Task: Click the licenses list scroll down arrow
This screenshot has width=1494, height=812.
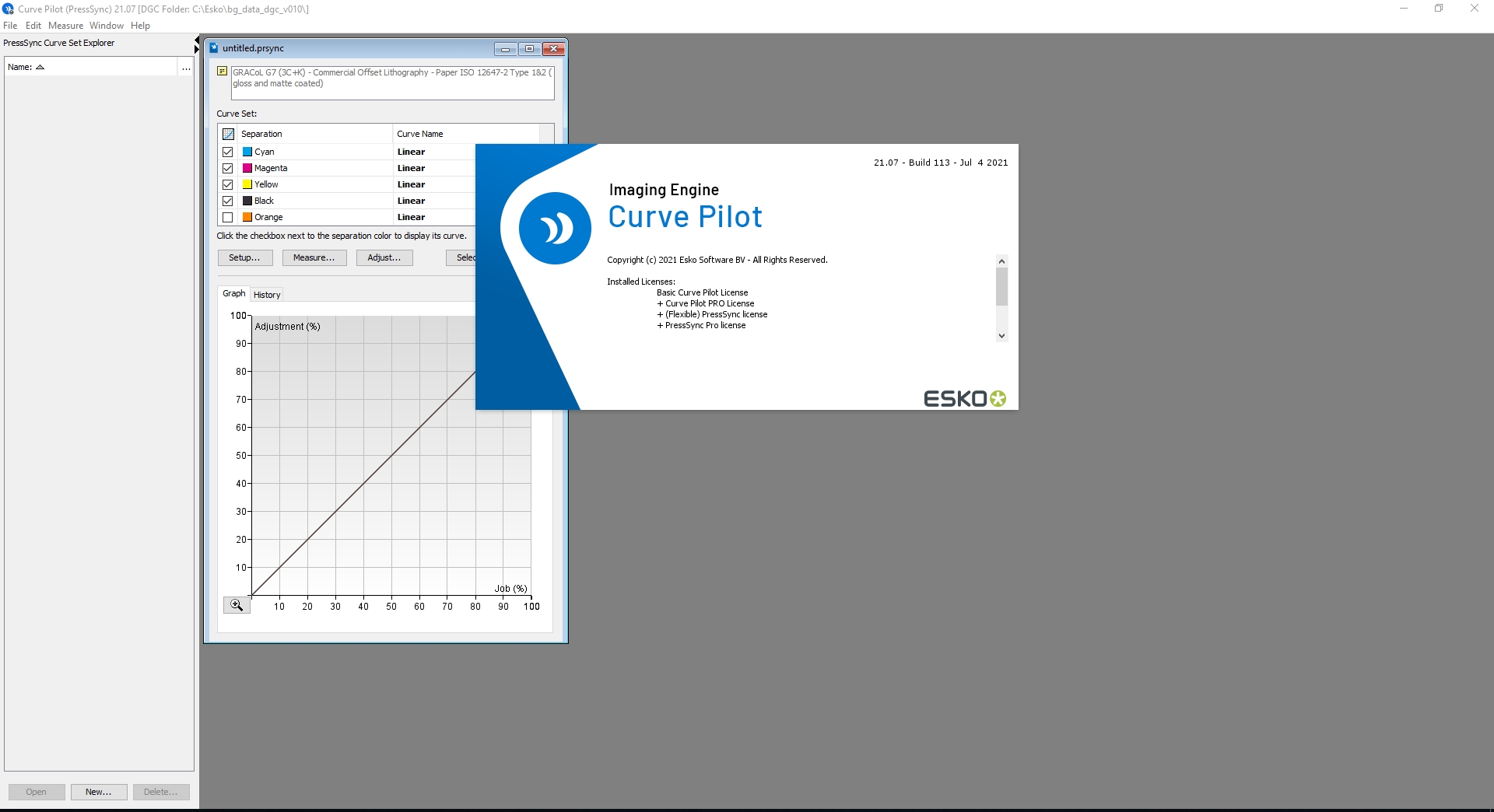Action: [x=1002, y=336]
